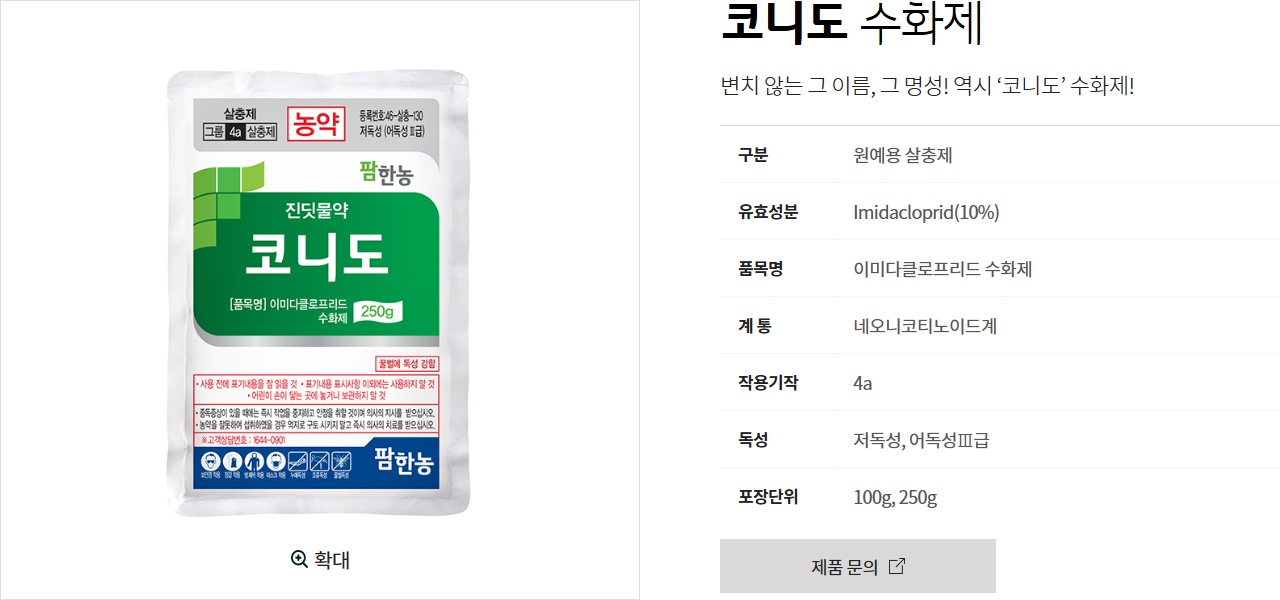
Task: Select the 유효성분 row label
Action: (x=768, y=212)
